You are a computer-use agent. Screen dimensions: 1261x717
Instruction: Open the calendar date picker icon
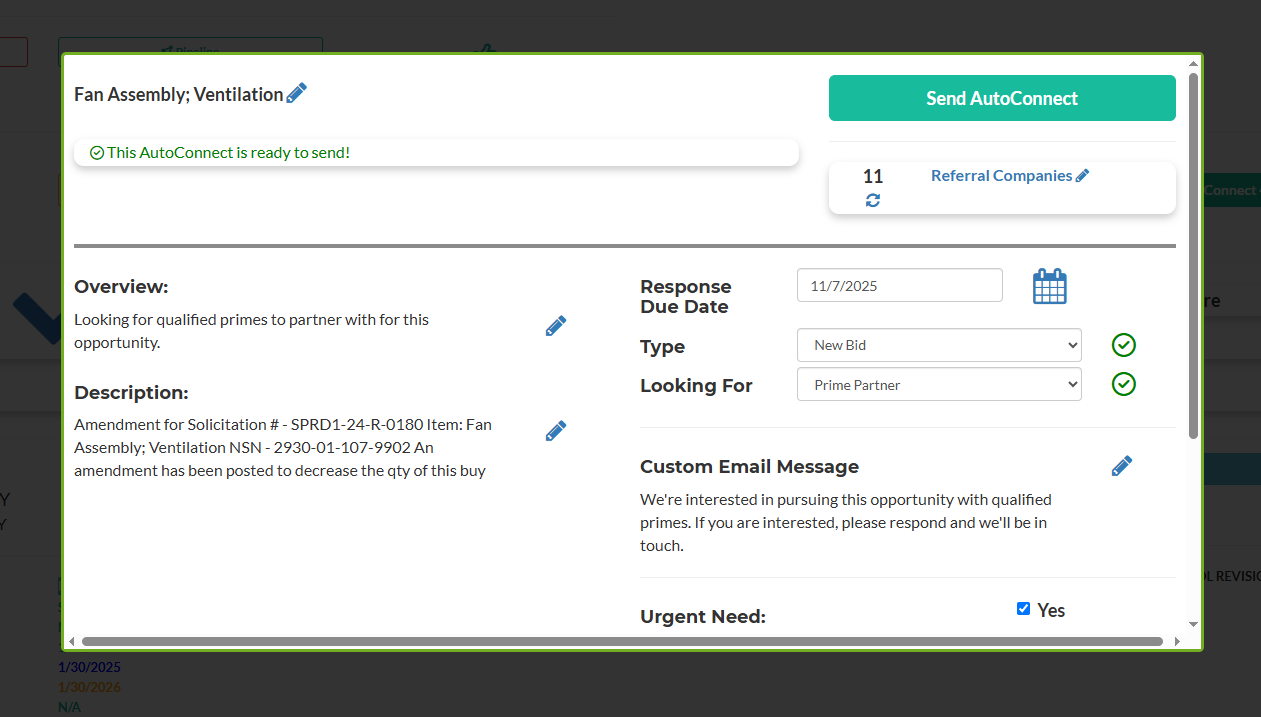coord(1049,287)
